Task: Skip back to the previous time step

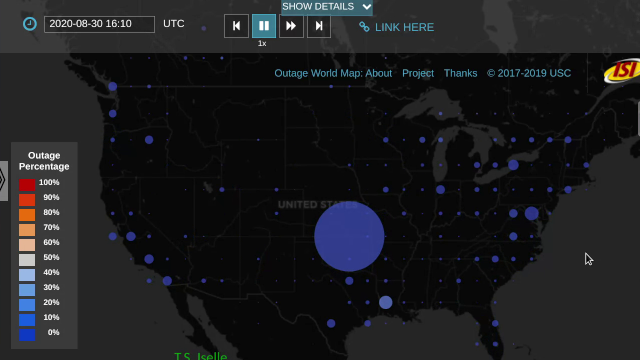Action: point(236,26)
